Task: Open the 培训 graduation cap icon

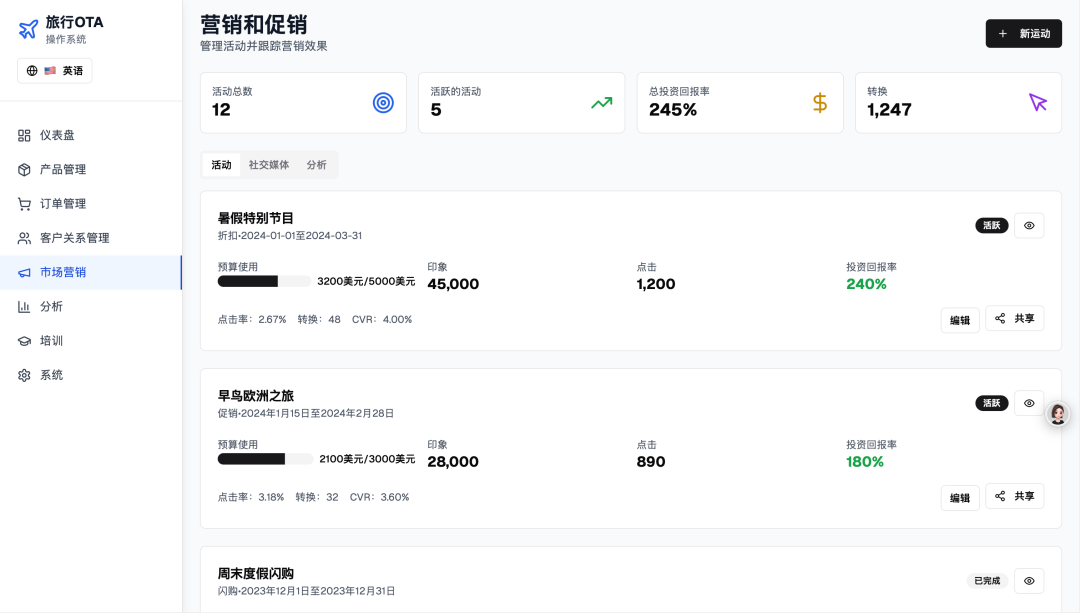Action: pos(24,341)
